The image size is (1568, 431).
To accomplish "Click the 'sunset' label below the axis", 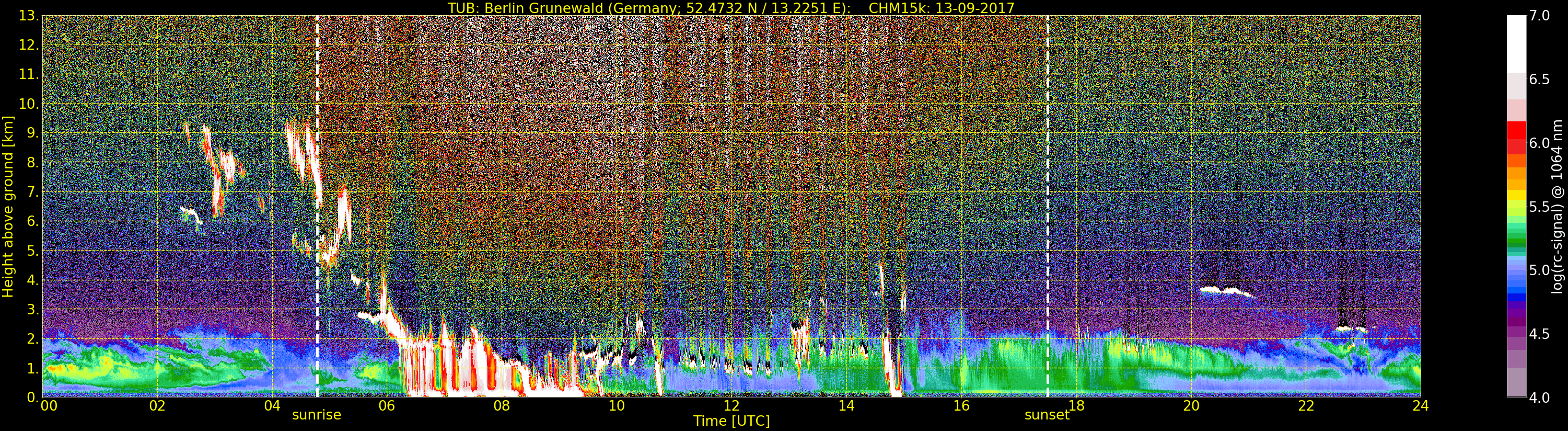I will click(x=1047, y=415).
